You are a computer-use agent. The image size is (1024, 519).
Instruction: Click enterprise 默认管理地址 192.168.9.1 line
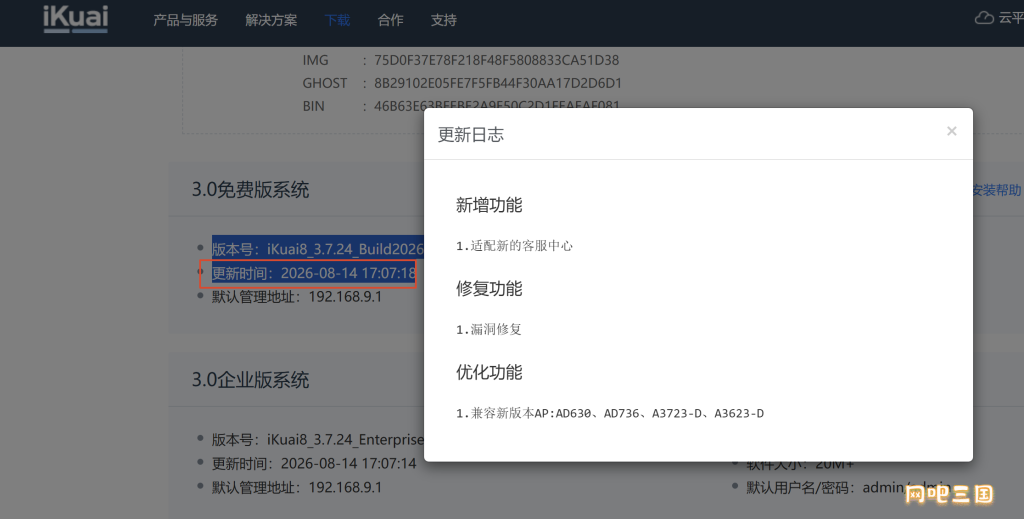pos(296,487)
